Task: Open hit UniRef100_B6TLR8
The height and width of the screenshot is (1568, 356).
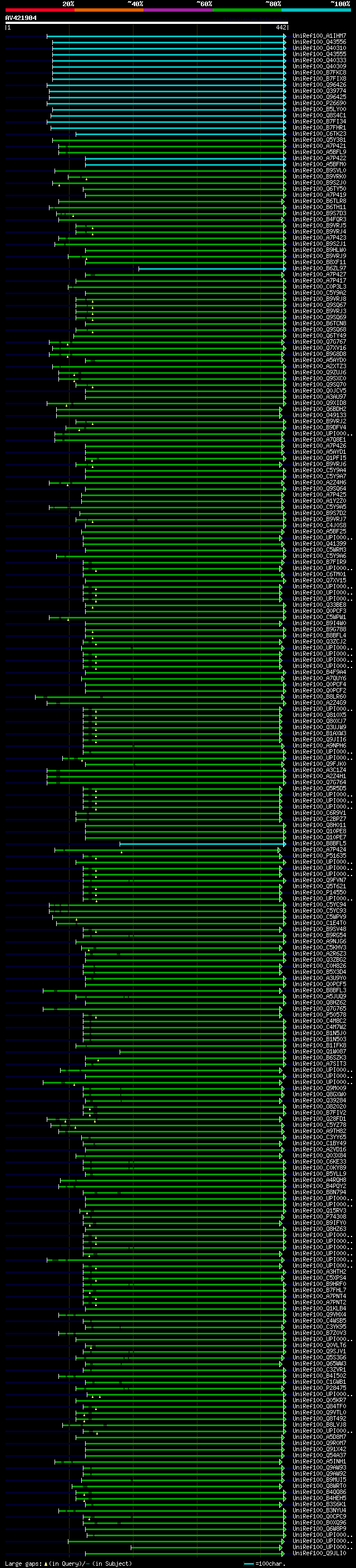Action: point(319,201)
